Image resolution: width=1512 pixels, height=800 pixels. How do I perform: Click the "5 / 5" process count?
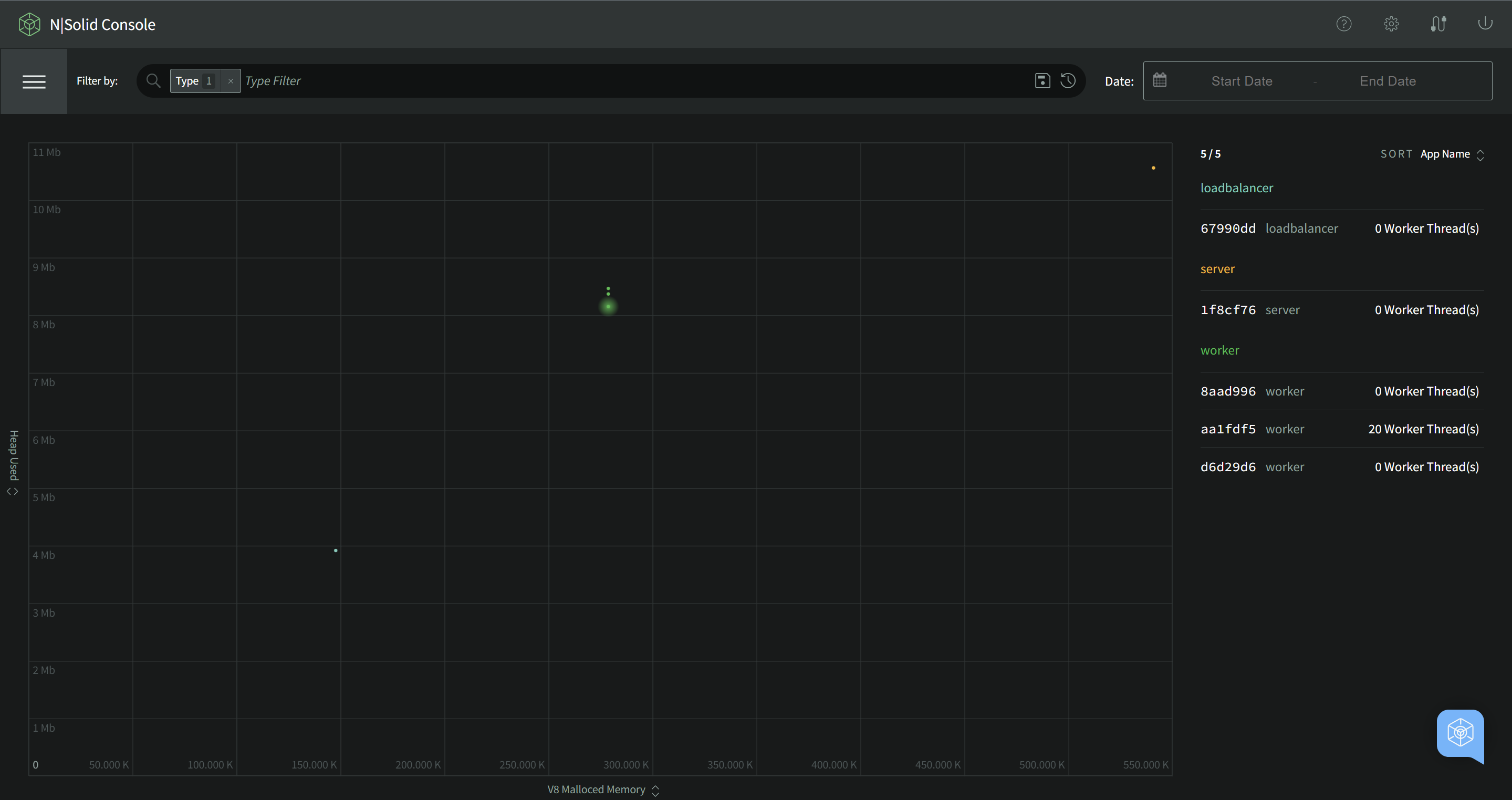tap(1211, 154)
